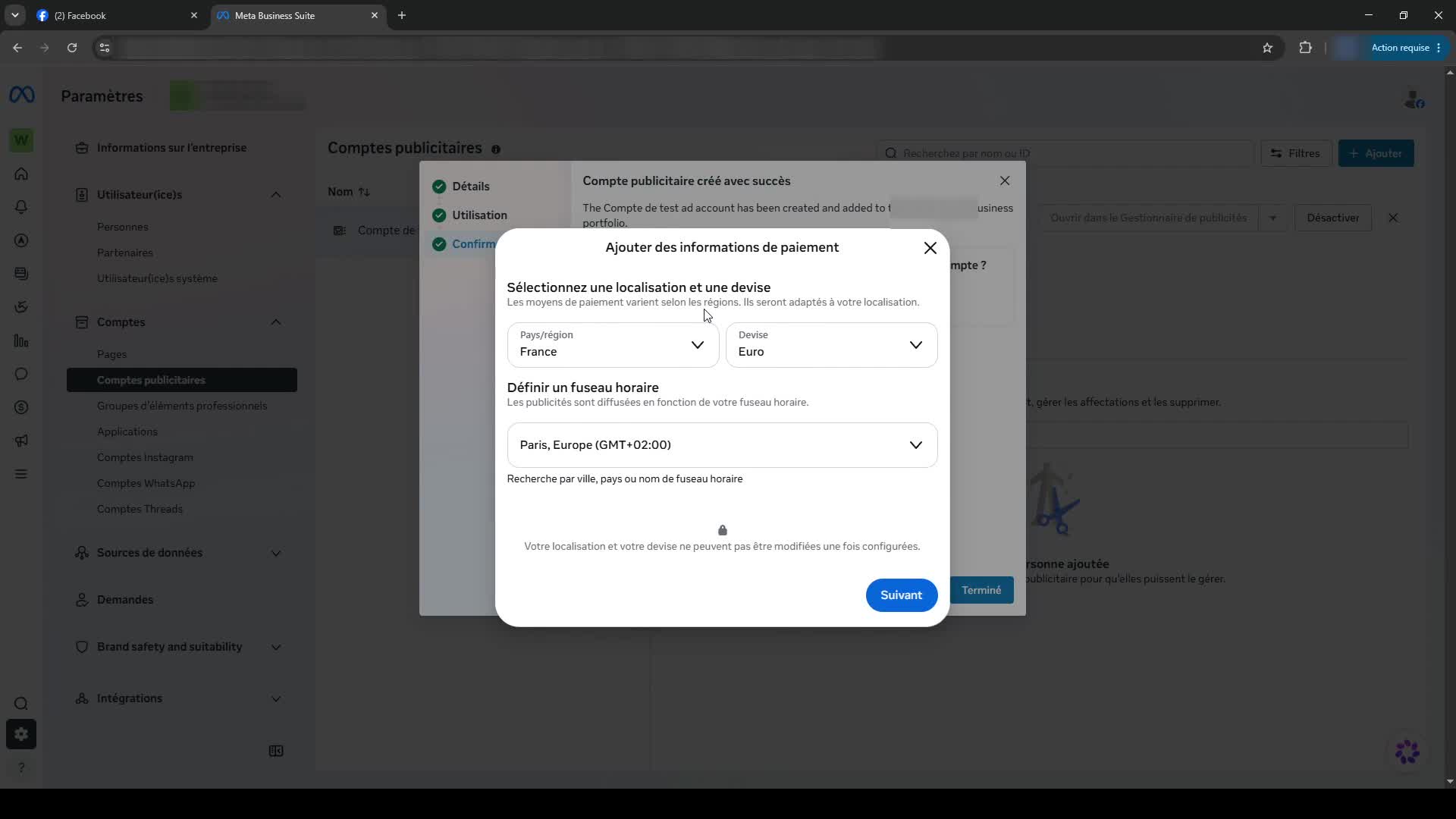This screenshot has height=819, width=1456.
Task: Open Insights bar chart icon
Action: click(21, 340)
